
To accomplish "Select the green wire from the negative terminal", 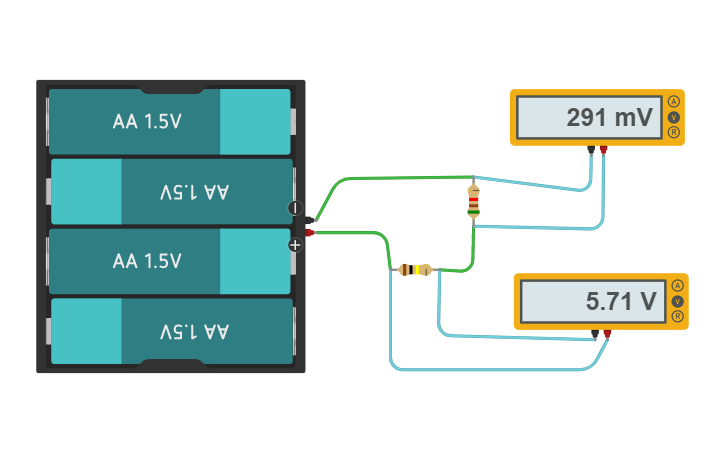I will [380, 178].
